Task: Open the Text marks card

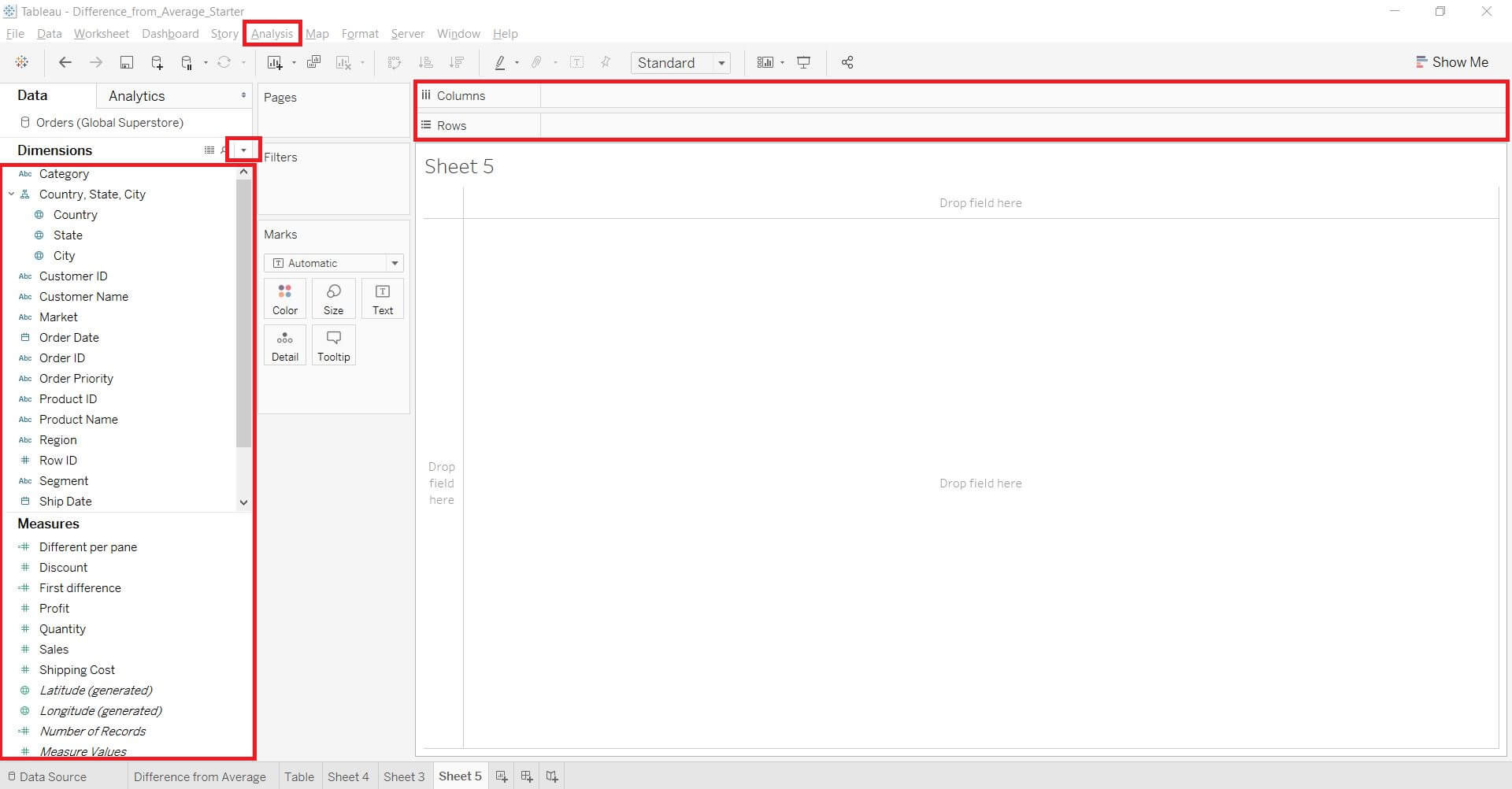Action: 382,298
